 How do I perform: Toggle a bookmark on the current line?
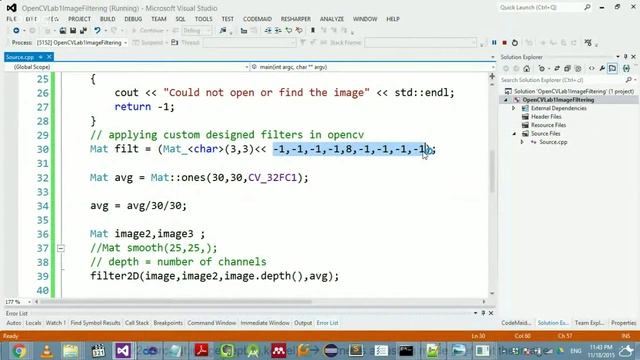[x=313, y=30]
